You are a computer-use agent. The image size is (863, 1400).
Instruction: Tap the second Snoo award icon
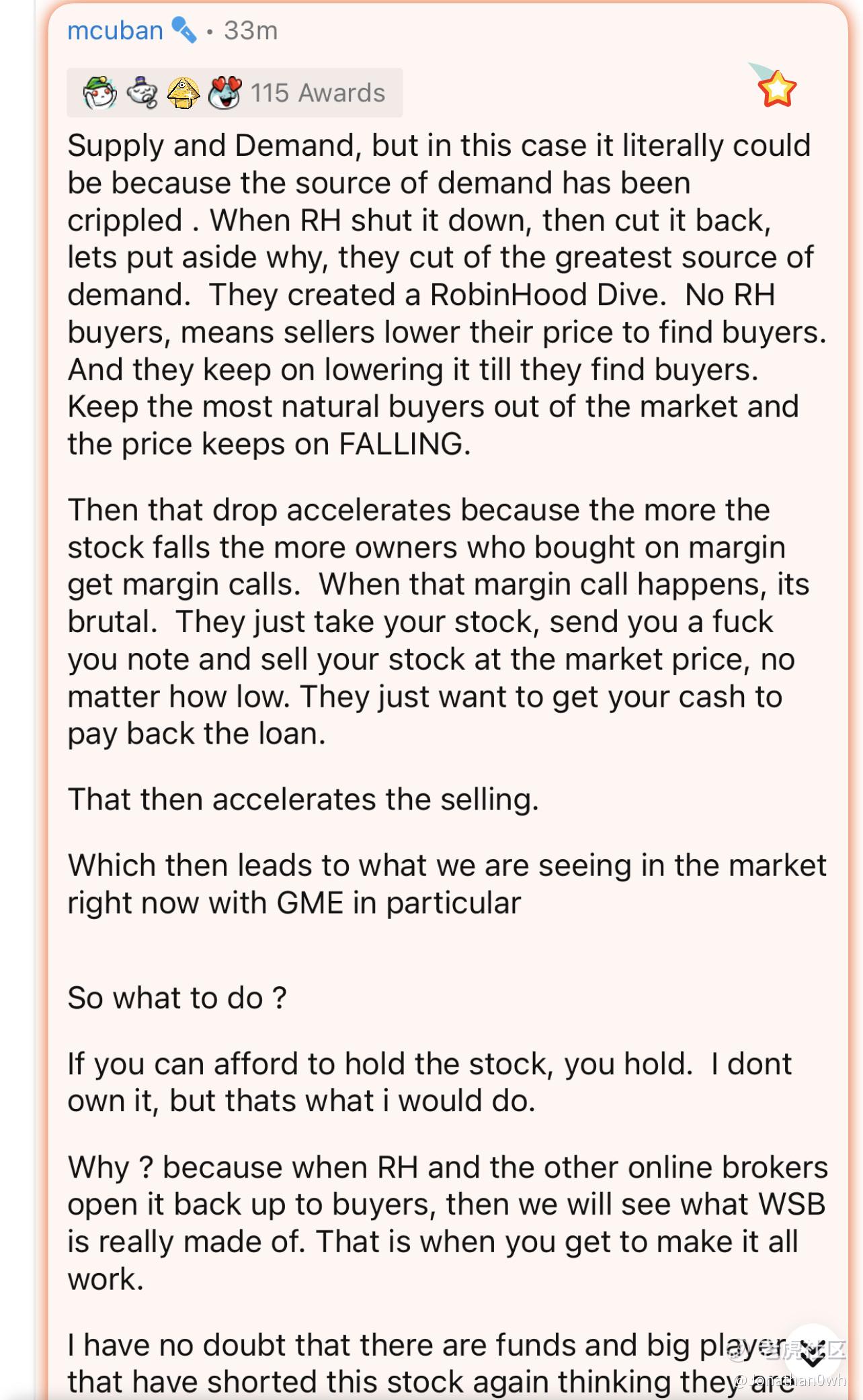click(142, 93)
